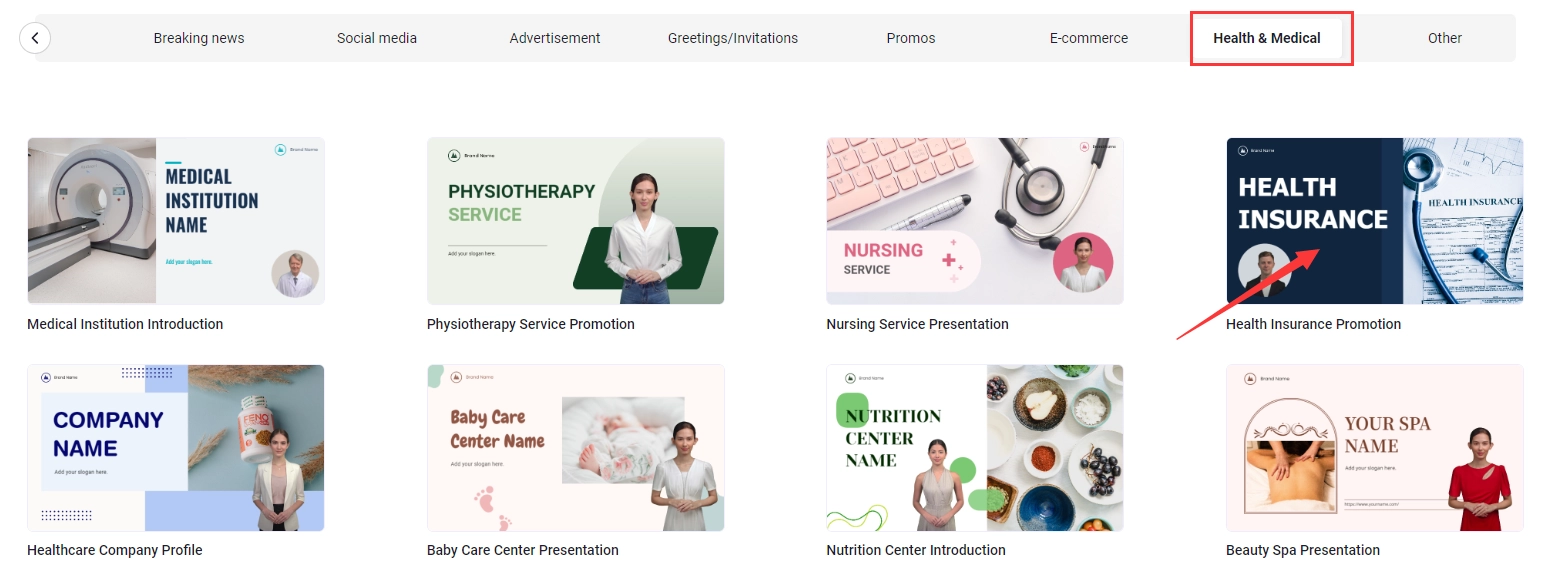The height and width of the screenshot is (575, 1557).
Task: Go to Greetings/Invitations tab
Action: [733, 38]
